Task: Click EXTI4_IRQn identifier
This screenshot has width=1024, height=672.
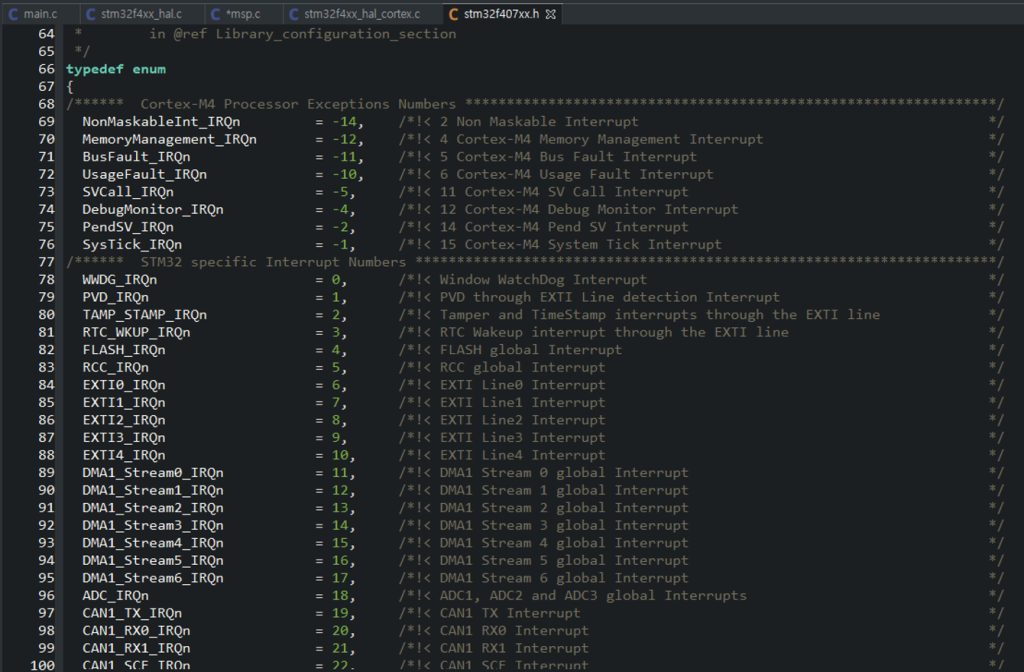Action: 124,455
